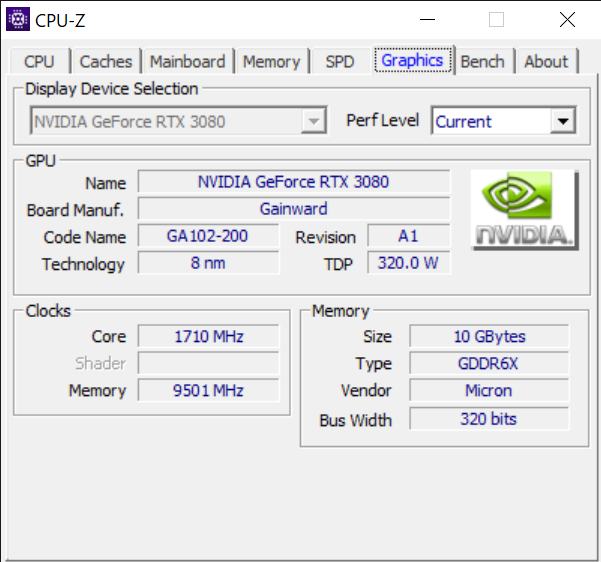Click the Memory clock value '9501 MHz'
Screen dimensions: 601x562
pos(208,390)
